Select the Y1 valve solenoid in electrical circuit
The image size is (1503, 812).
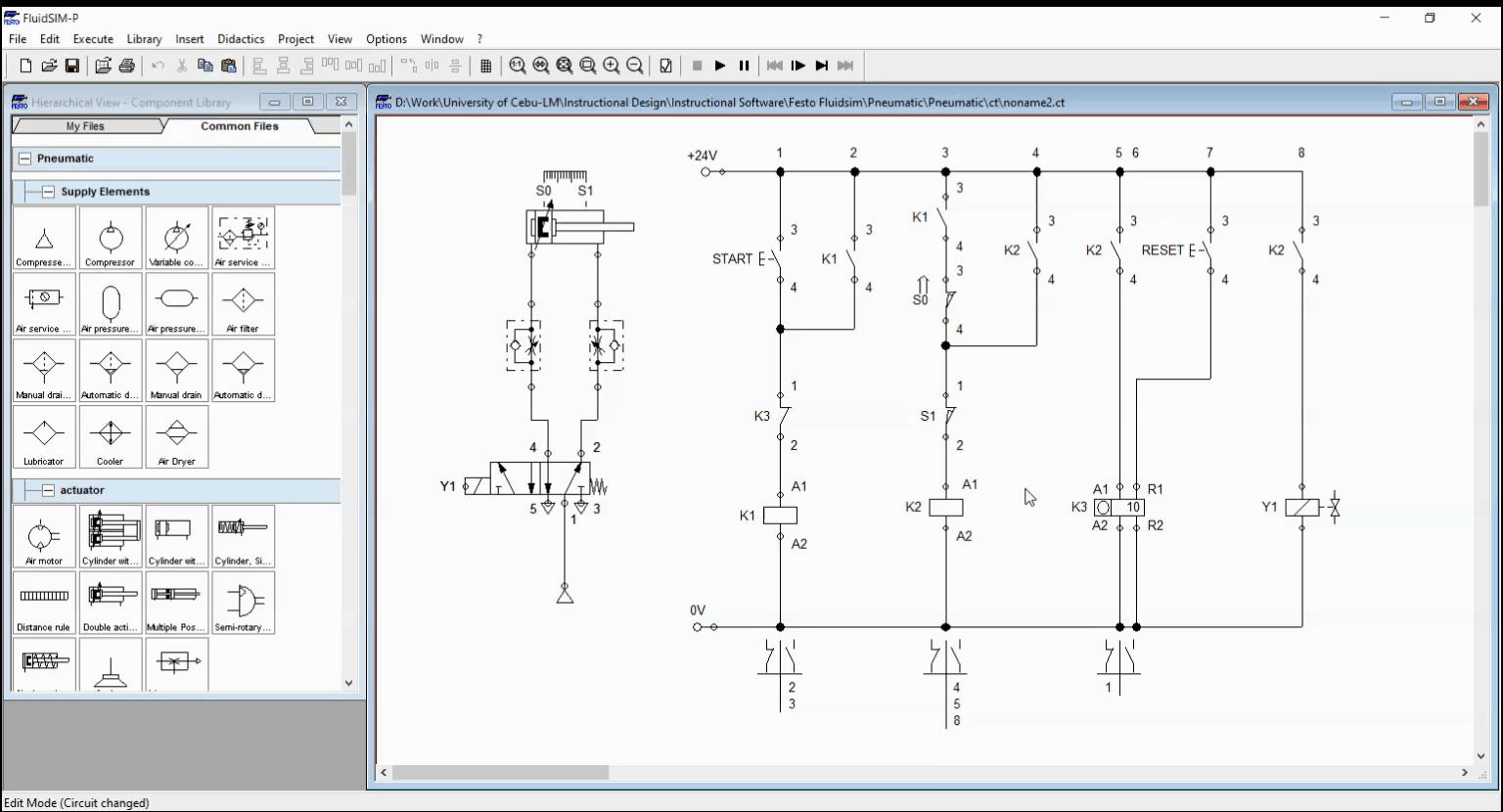point(1302,507)
